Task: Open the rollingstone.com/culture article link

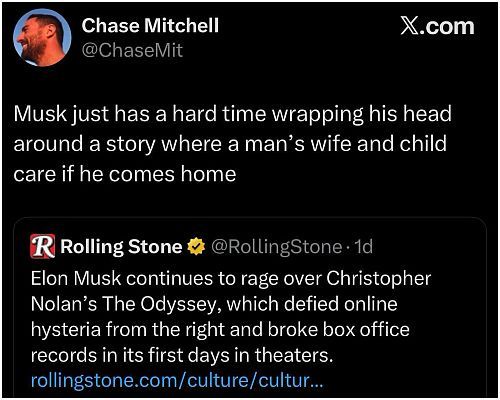Action: (177, 380)
